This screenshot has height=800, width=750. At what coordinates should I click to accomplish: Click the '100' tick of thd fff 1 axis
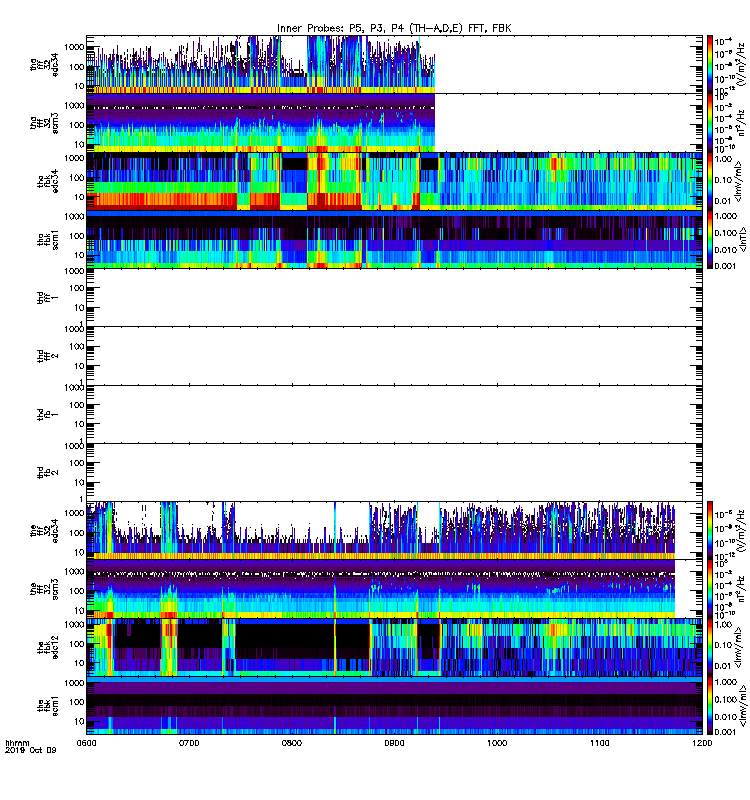tap(77, 288)
